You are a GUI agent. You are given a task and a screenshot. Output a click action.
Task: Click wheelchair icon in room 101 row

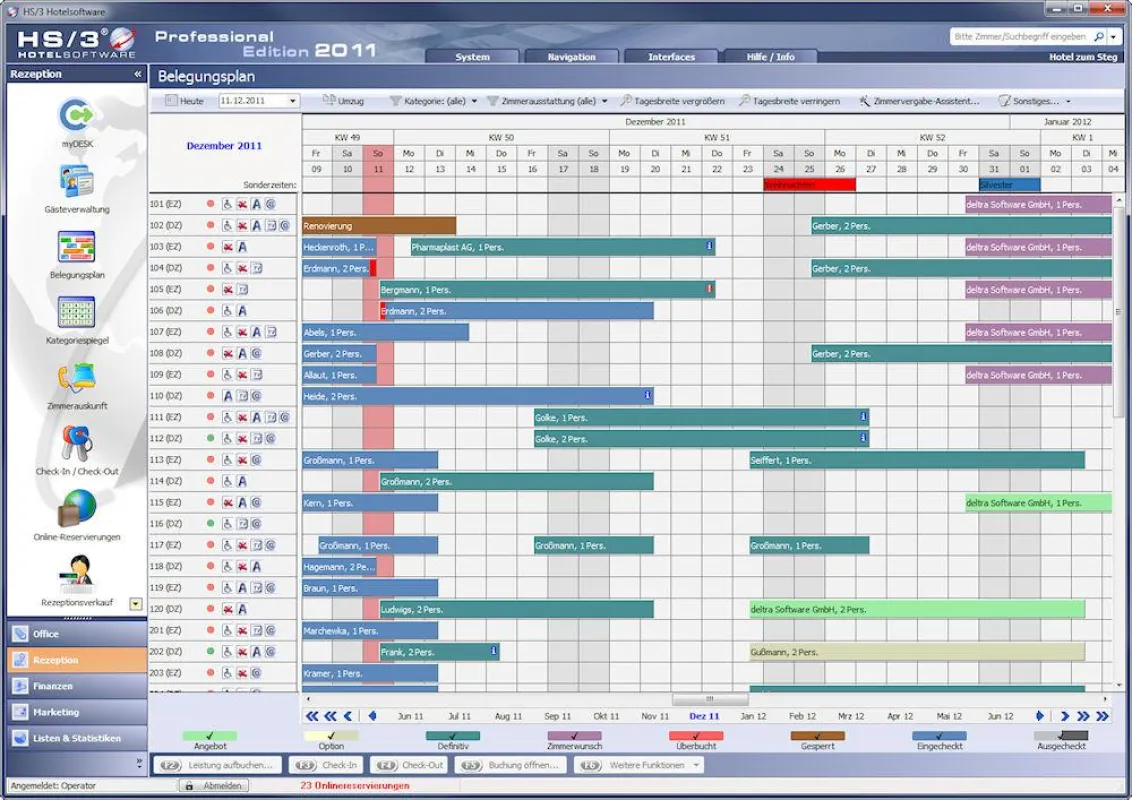pos(227,204)
